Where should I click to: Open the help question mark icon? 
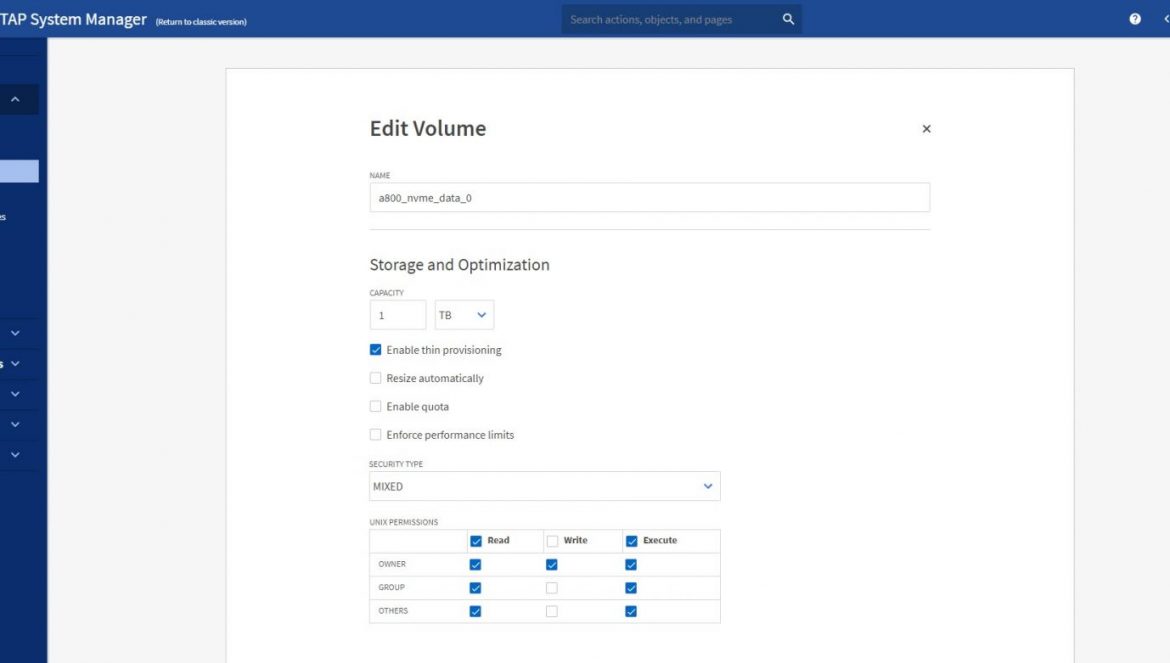tap(1135, 19)
